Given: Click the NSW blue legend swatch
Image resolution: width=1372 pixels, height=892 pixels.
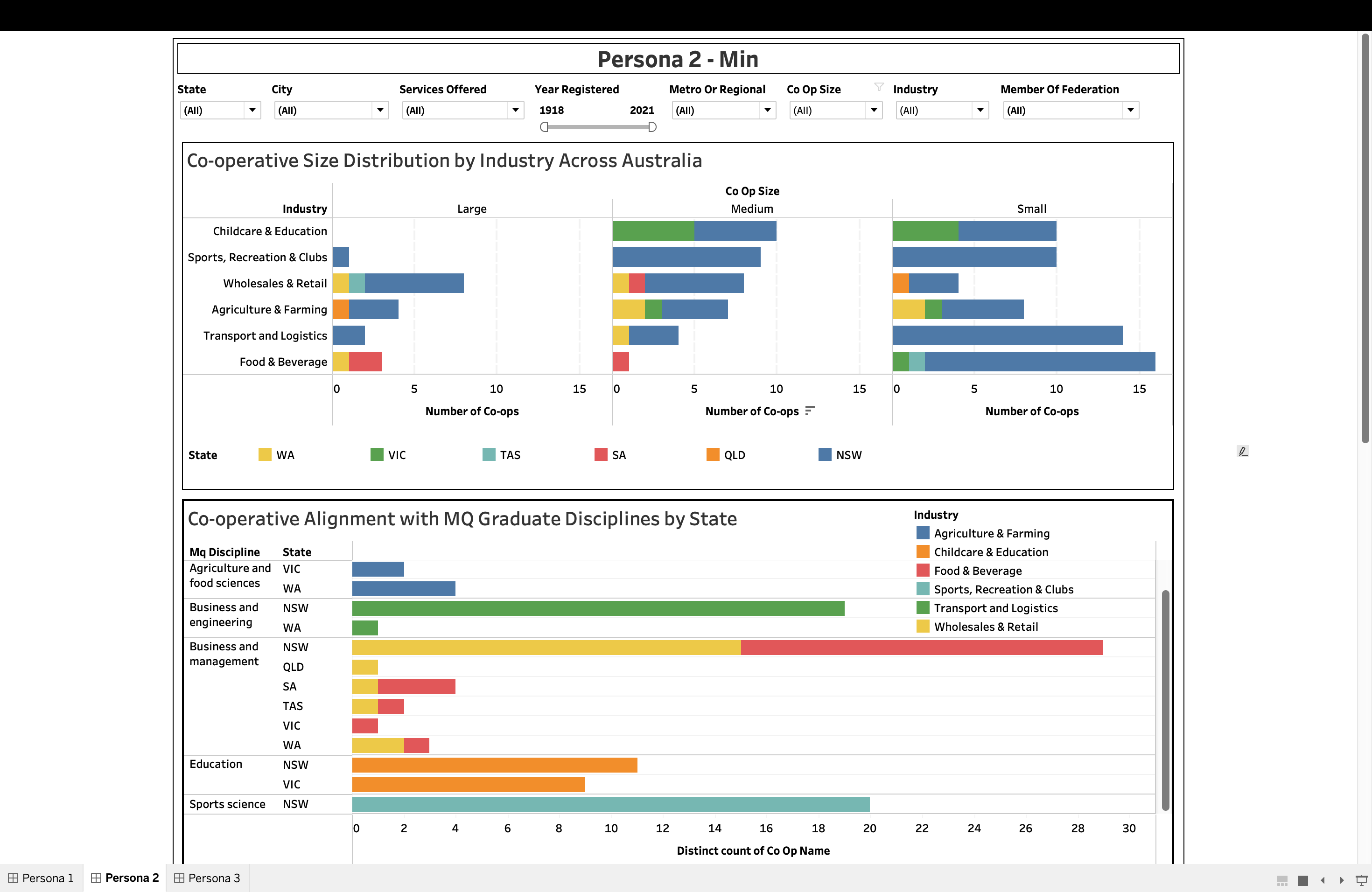Looking at the screenshot, I should coord(825,455).
